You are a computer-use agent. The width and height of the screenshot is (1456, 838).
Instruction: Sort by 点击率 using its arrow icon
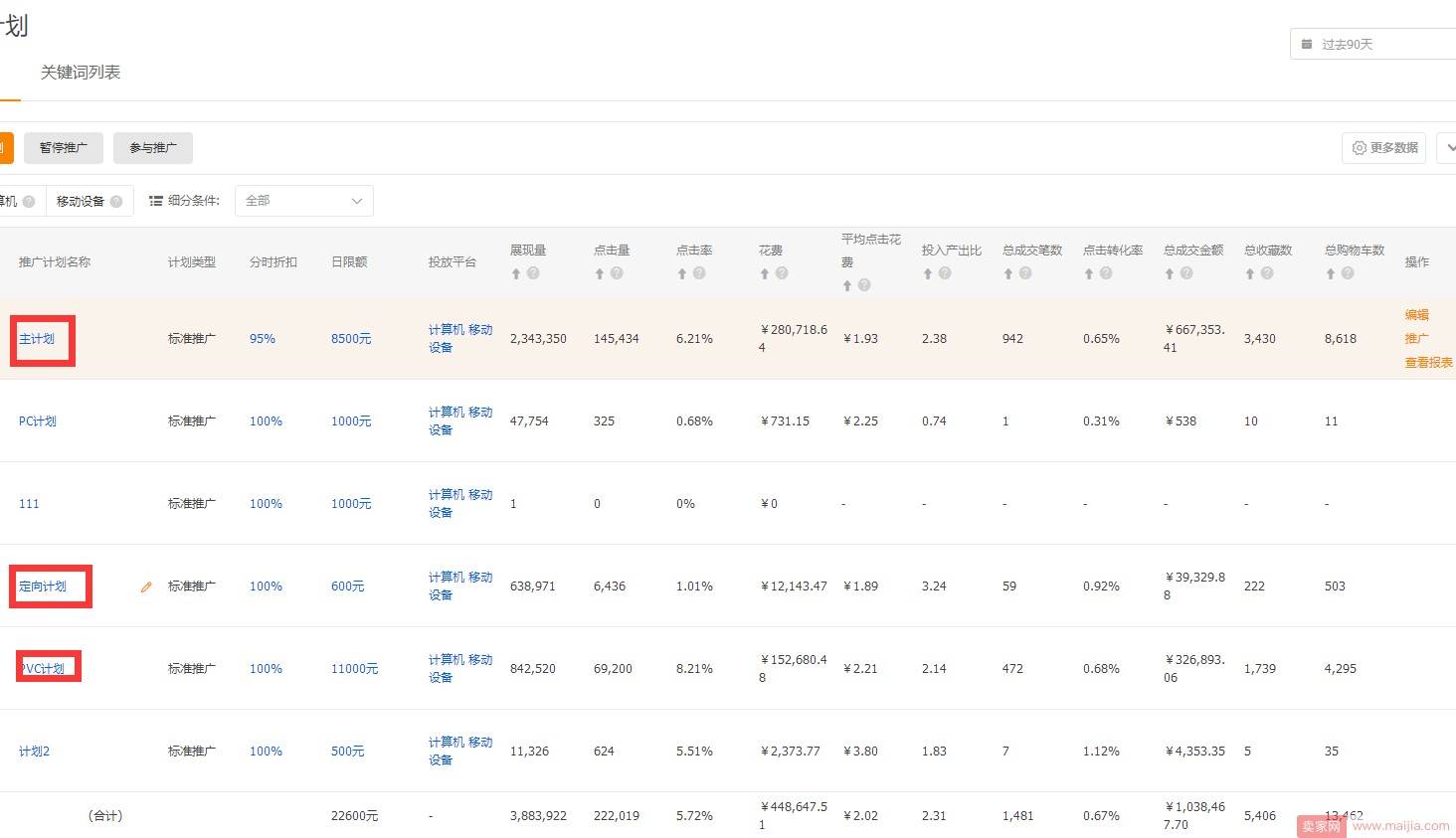682,273
